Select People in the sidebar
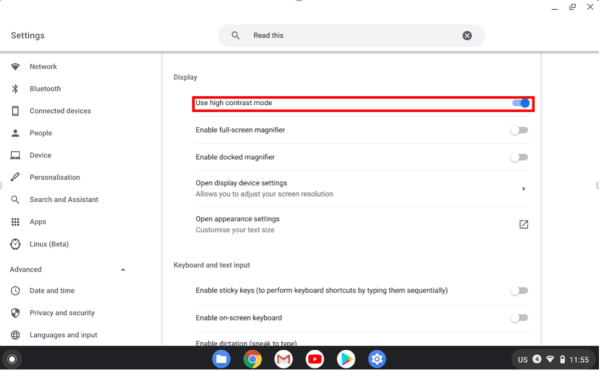 41,133
